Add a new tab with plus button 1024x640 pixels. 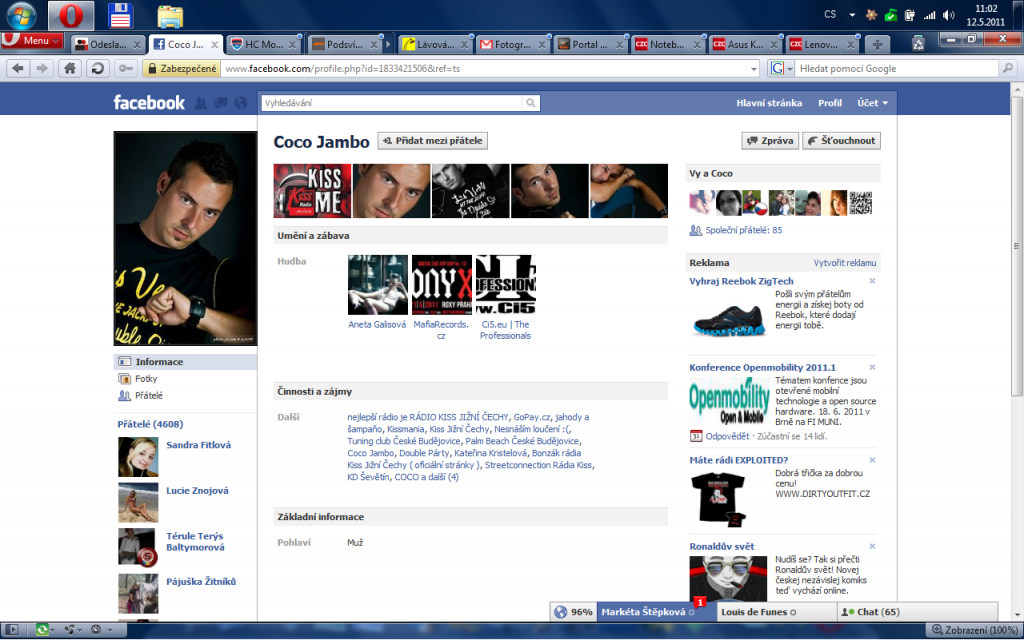[x=877, y=44]
